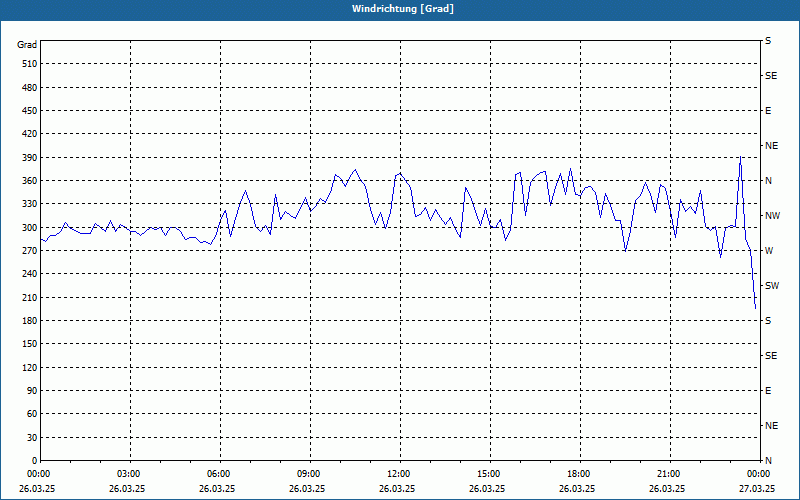This screenshot has width=800, height=500.
Task: Select the 26.03.25 date under 12:00
Action: (397, 489)
